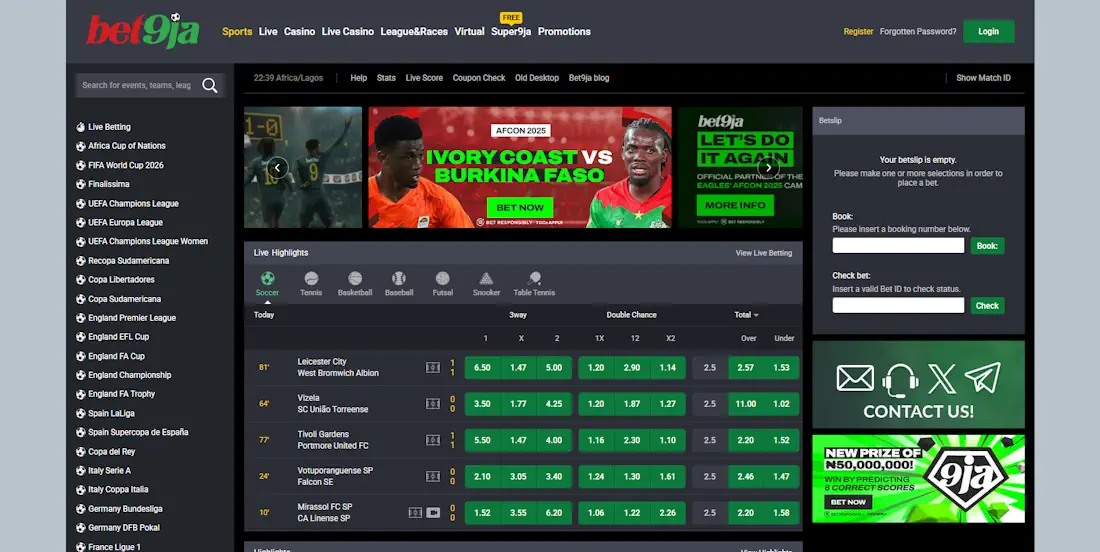This screenshot has width=1100, height=552.
Task: Open the Virtual tab
Action: tap(469, 32)
